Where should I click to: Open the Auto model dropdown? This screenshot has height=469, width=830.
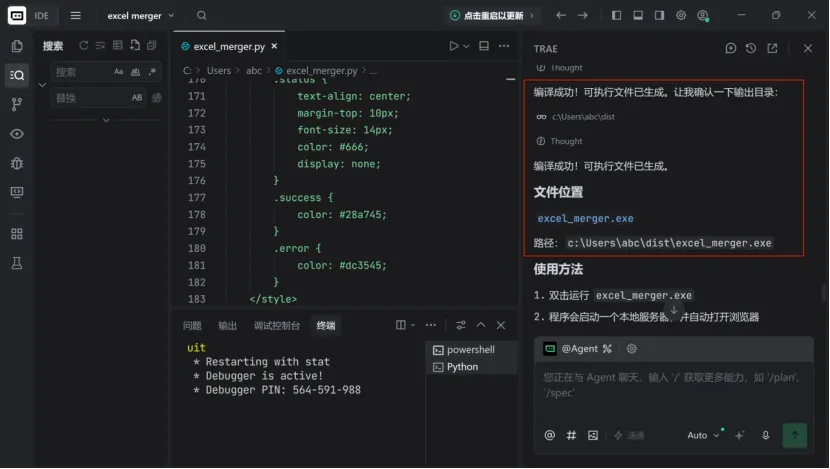703,435
